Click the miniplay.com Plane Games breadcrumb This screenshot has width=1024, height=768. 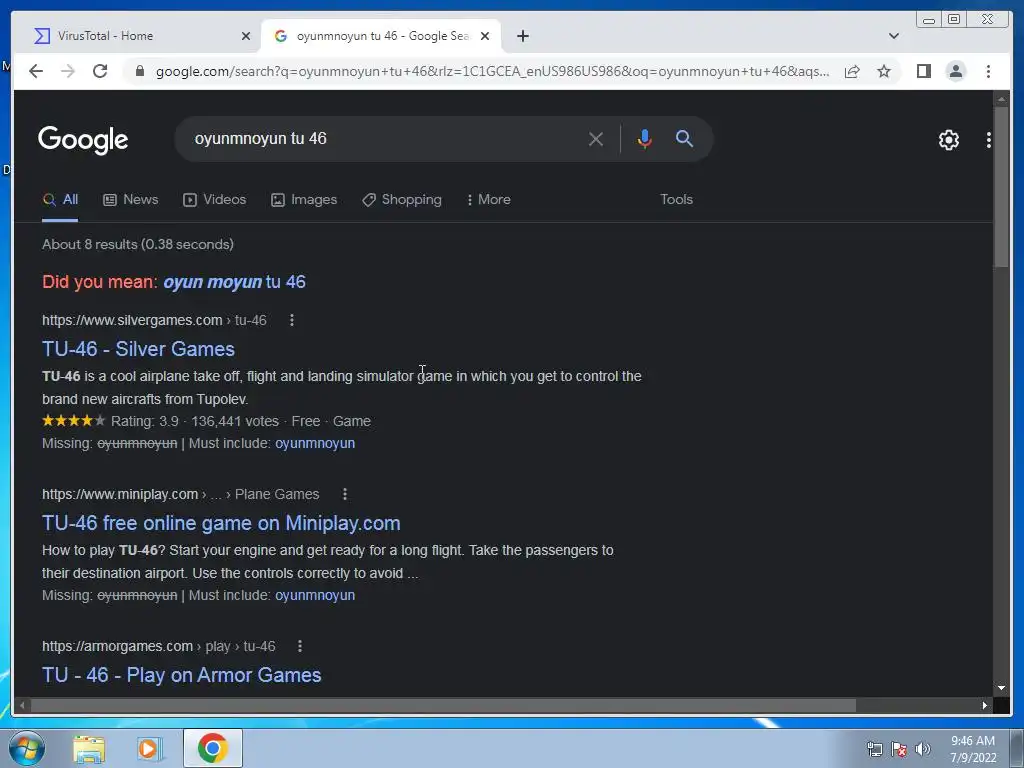pyautogui.click(x=180, y=494)
